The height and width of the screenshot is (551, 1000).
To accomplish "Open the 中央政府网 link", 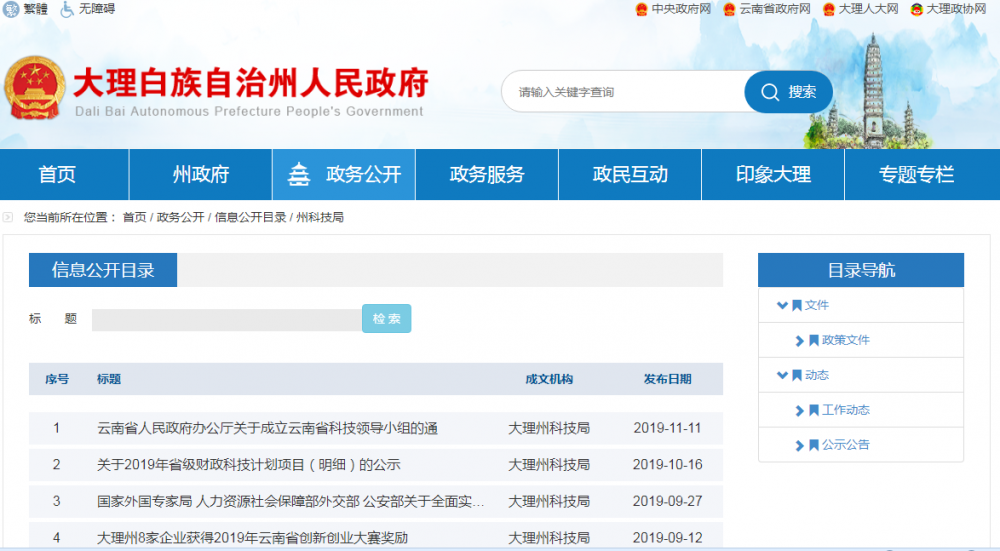I will [681, 9].
